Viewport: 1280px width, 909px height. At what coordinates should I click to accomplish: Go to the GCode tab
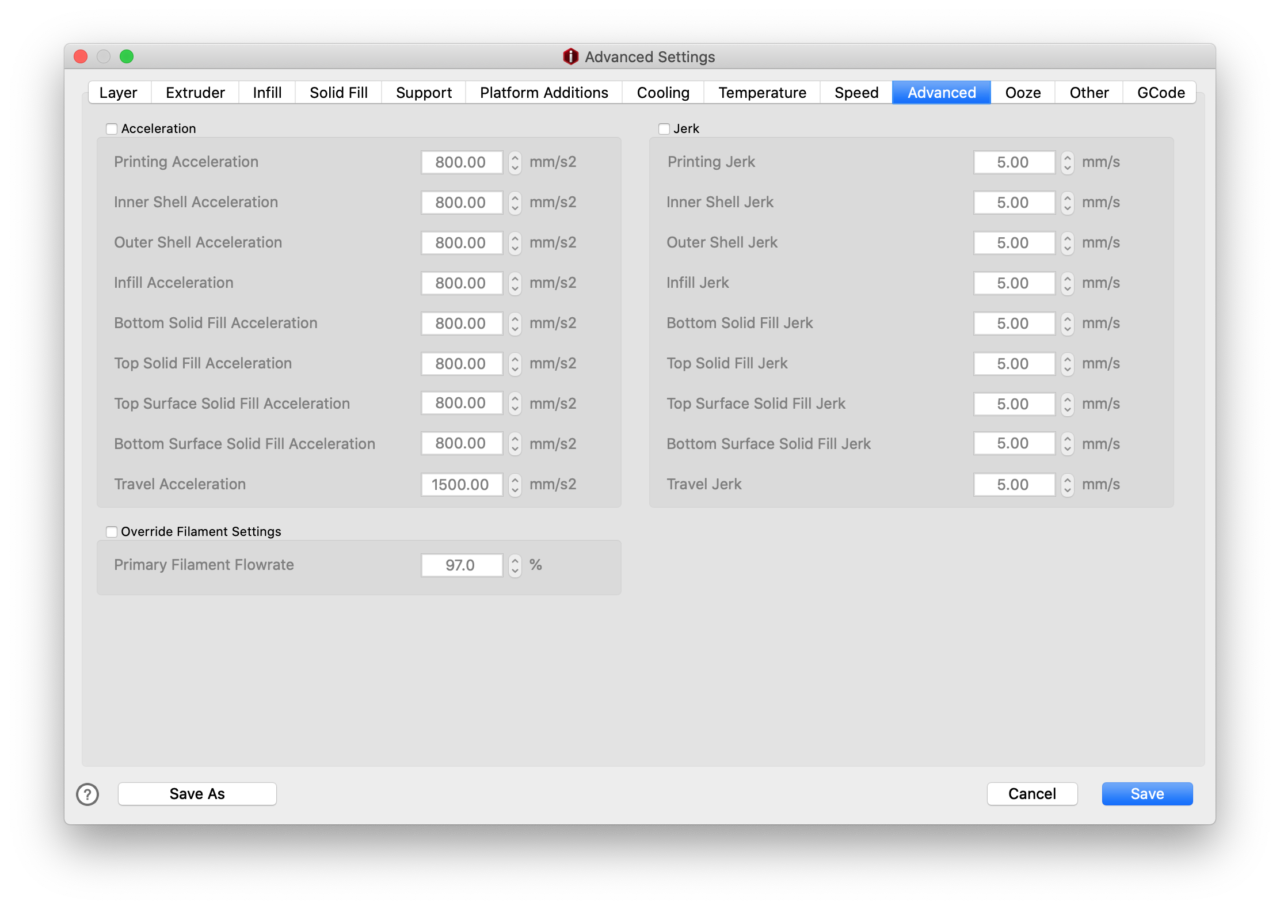[1160, 93]
